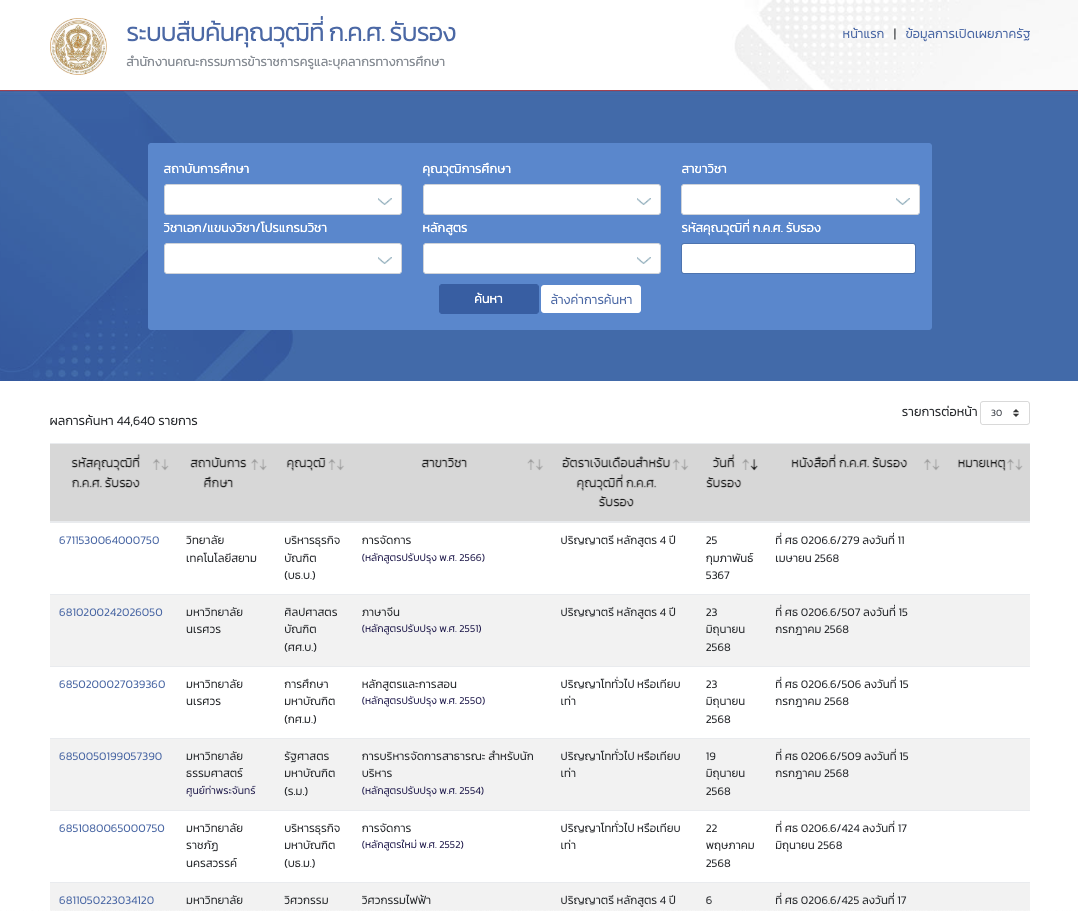Open the คุณวุฒิการศึกษา dropdown

coord(542,200)
